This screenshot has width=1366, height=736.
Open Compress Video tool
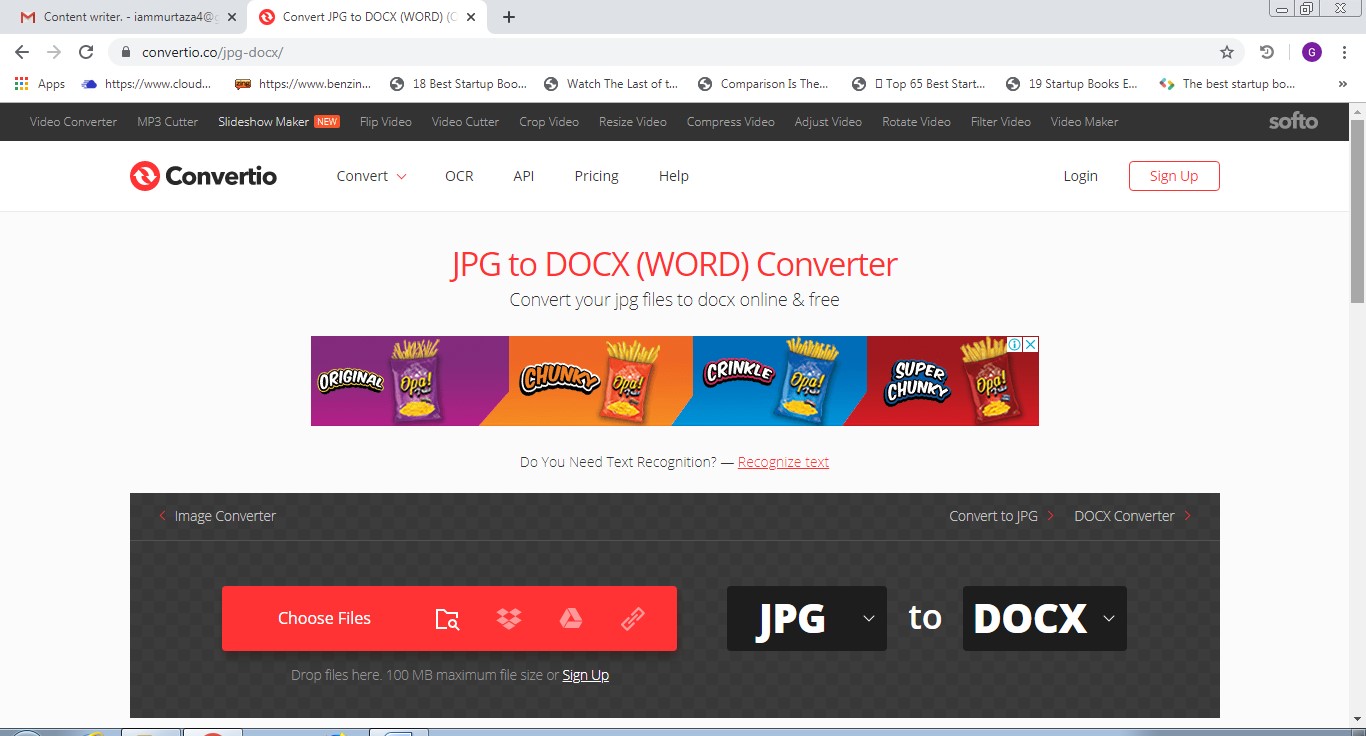[x=730, y=122]
